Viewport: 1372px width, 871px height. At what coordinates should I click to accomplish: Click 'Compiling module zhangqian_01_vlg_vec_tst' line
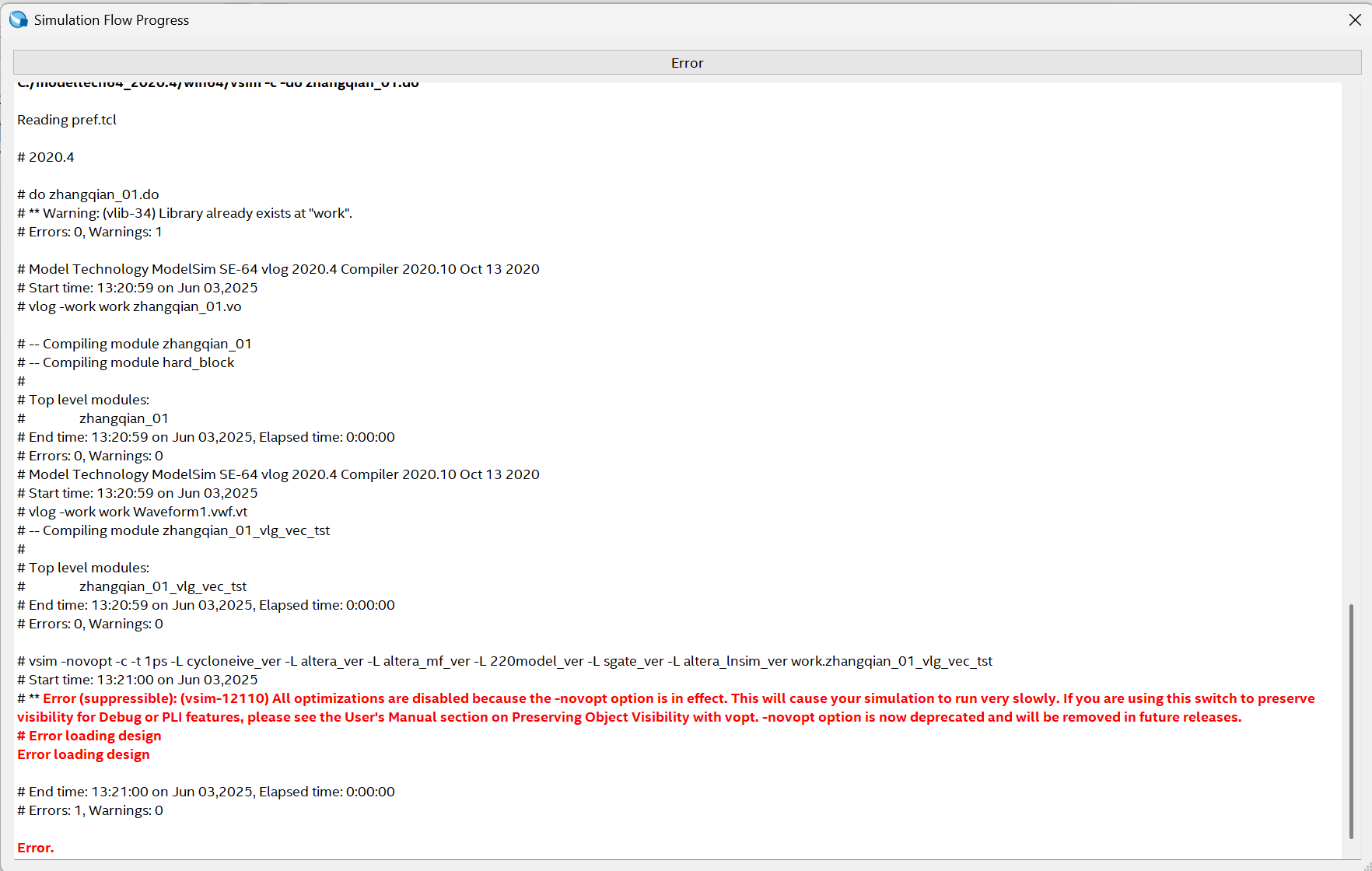[173, 530]
